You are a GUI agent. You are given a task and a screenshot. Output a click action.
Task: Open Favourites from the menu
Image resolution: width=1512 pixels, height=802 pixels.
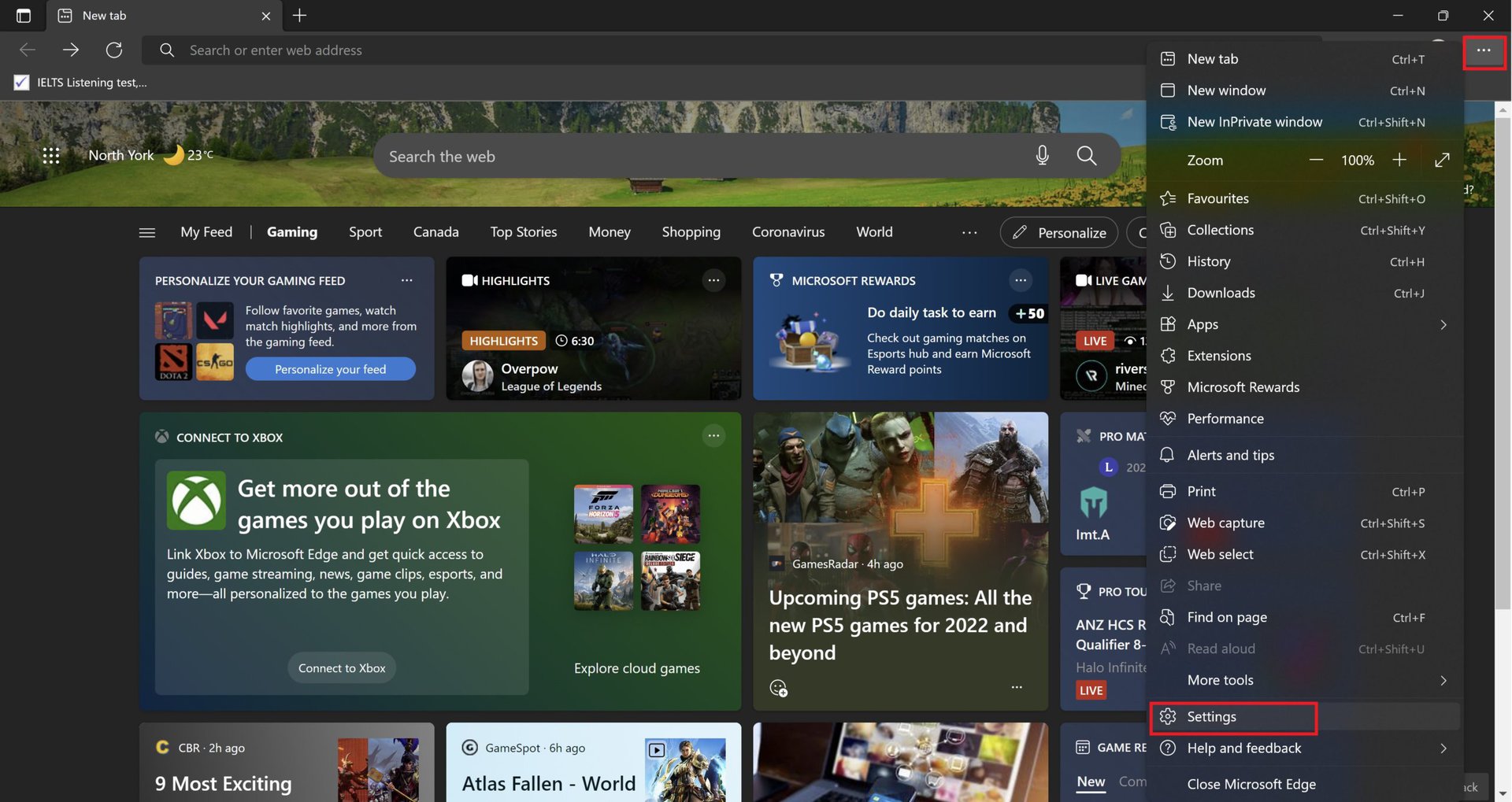coord(1304,198)
